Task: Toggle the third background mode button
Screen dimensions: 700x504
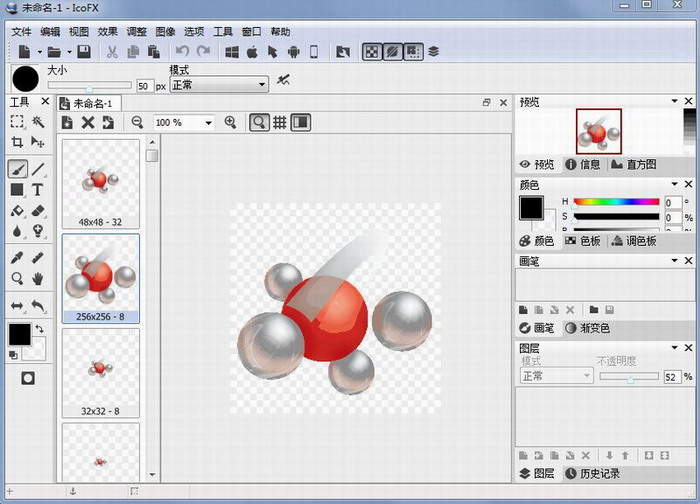Action: [413, 52]
